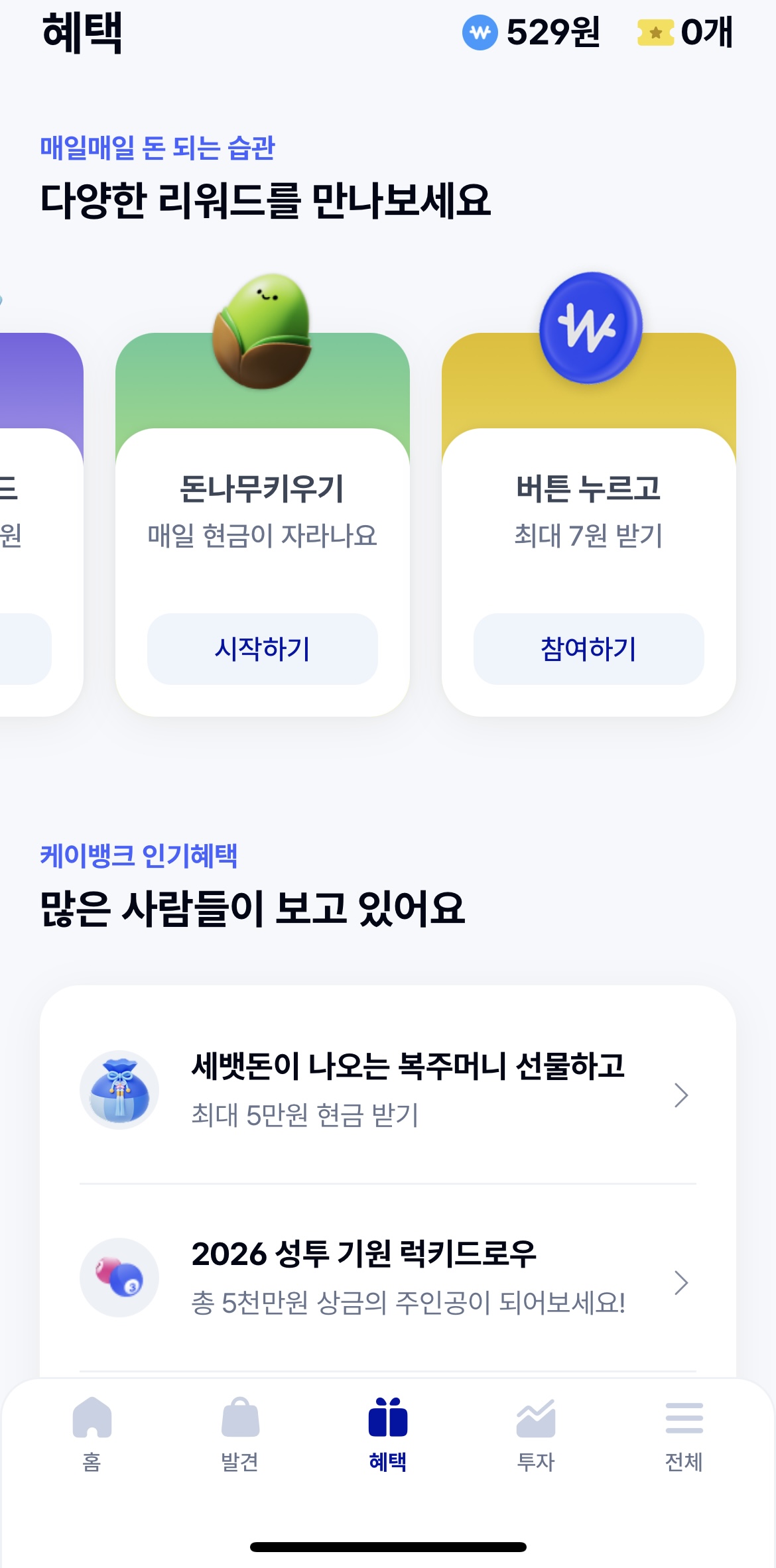Tap the lucky bag icon for 세뱃돈 event
Image resolution: width=776 pixels, height=1568 pixels.
119,1090
